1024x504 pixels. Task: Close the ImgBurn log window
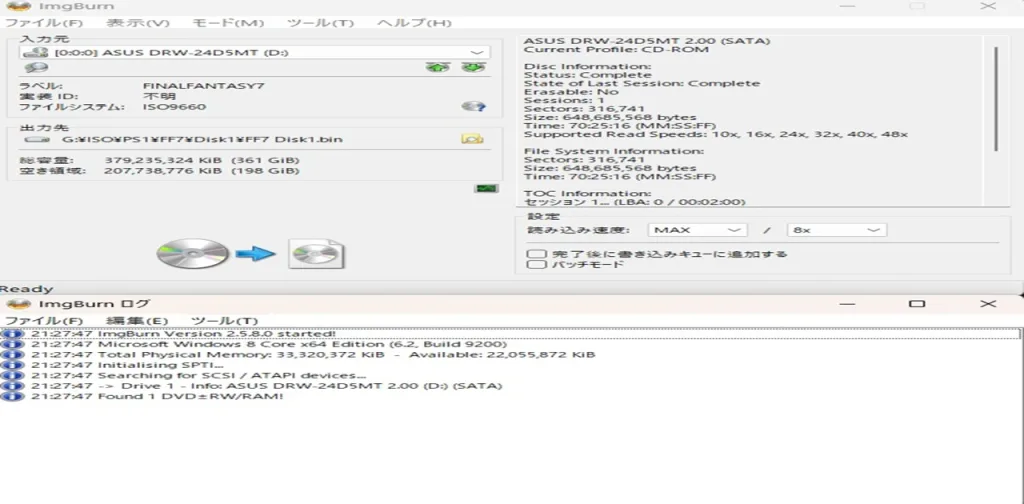988,304
